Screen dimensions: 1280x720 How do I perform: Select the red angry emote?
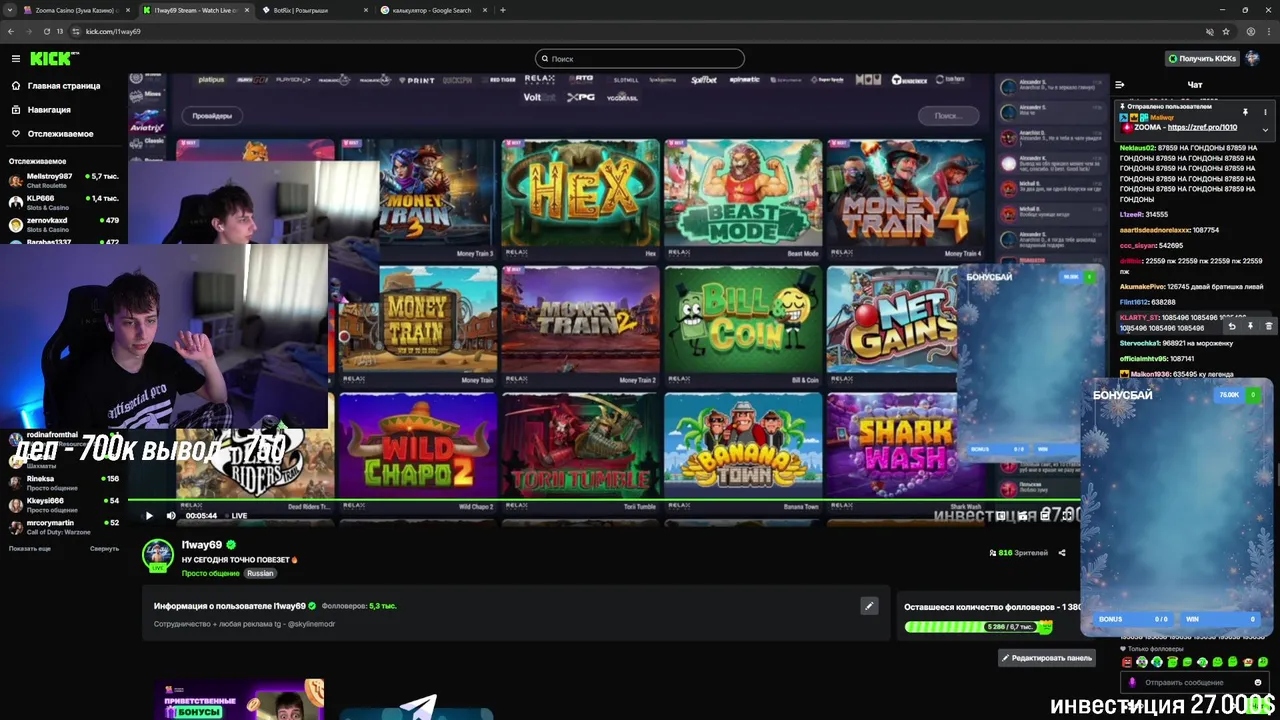click(1127, 662)
